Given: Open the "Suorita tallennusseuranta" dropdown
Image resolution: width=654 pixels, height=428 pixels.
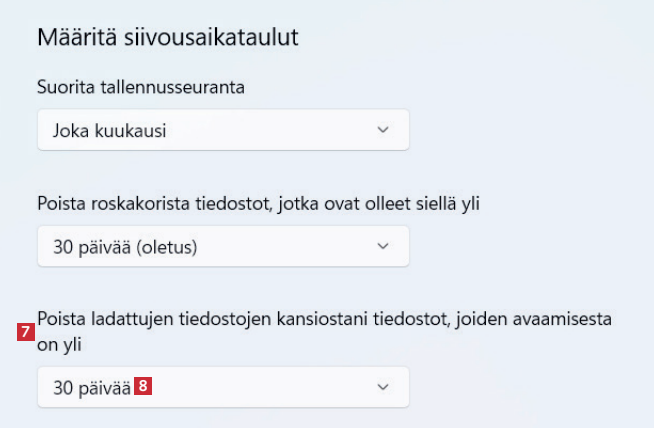Looking at the screenshot, I should (222, 130).
